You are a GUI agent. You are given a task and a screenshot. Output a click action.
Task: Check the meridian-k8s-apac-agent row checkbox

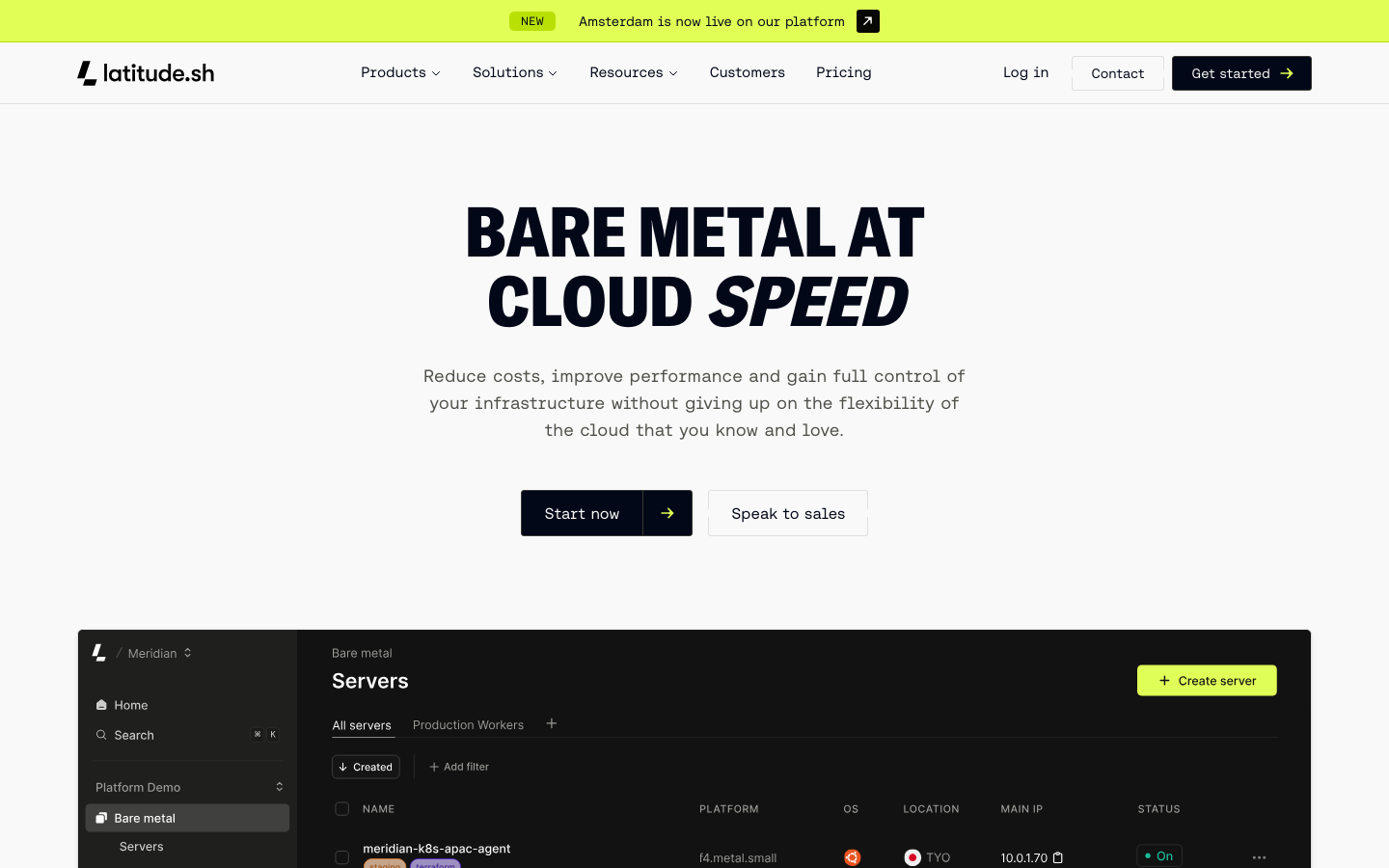pos(341,857)
